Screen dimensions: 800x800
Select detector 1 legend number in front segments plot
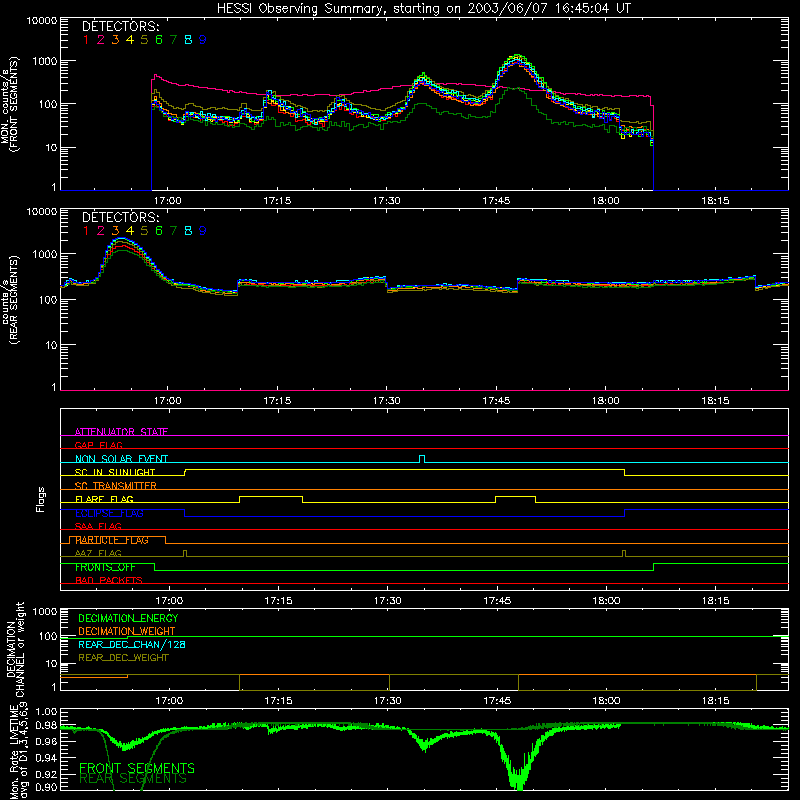pos(86,40)
